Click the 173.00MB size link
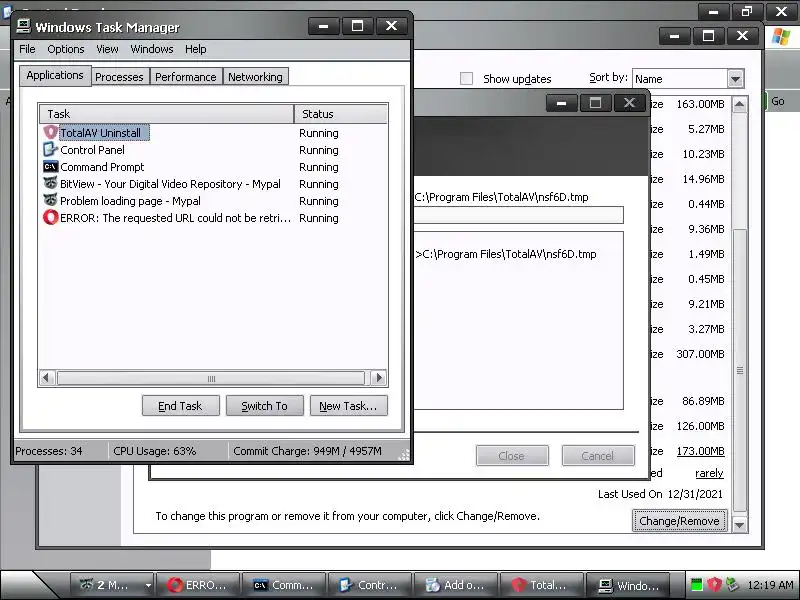800x600 pixels. point(700,451)
